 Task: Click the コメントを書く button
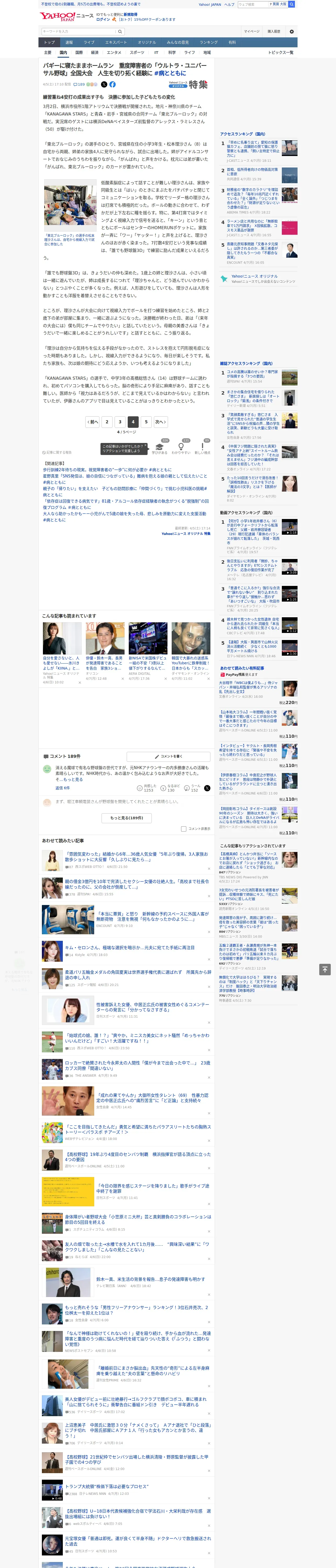click(x=169, y=757)
